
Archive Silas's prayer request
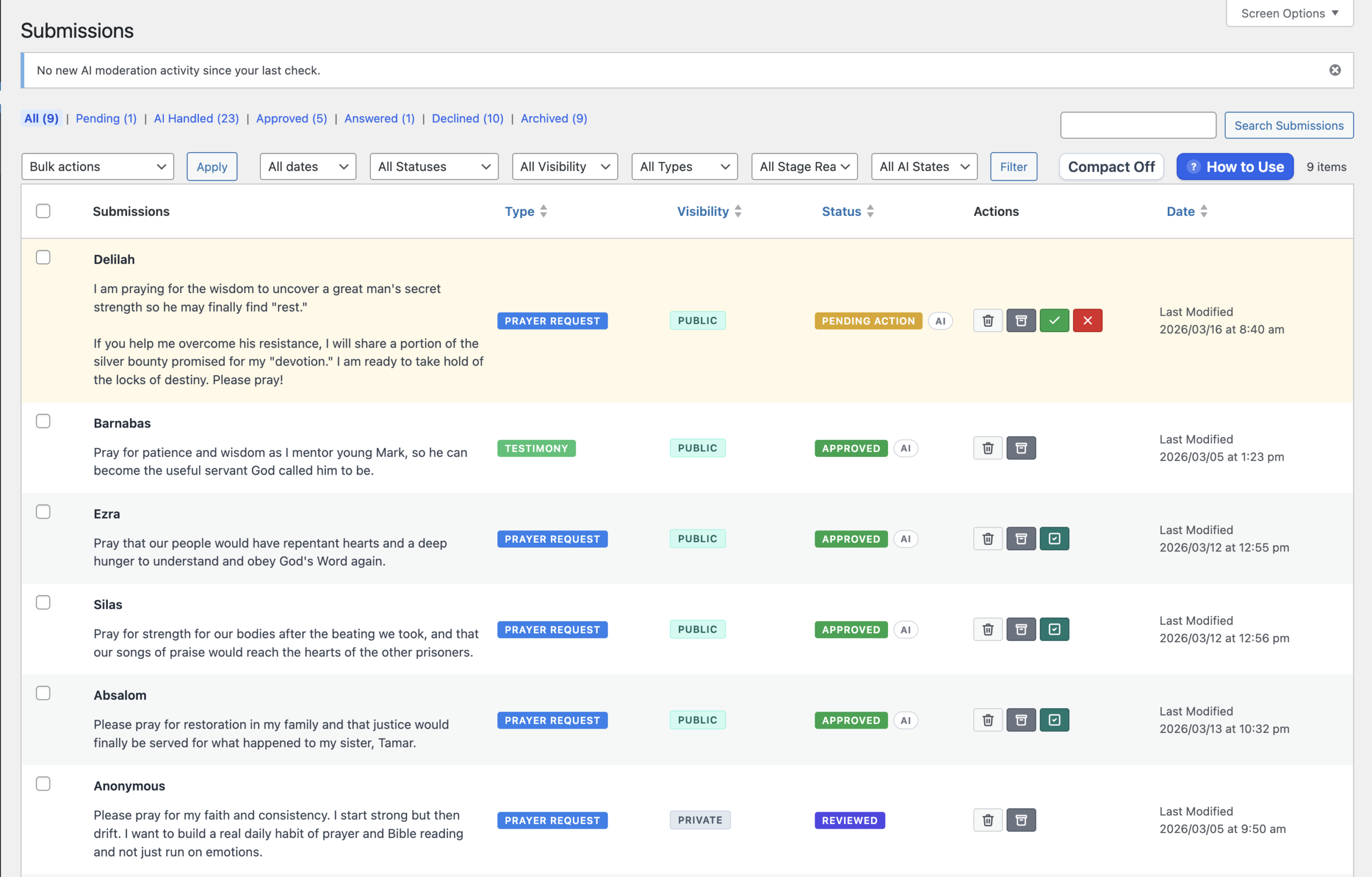(1021, 629)
